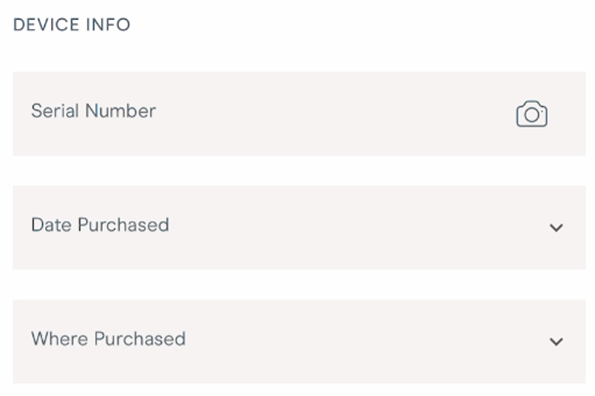Click the Where Purchased chevron arrow
Viewport: 595px width, 396px height.
coord(556,341)
